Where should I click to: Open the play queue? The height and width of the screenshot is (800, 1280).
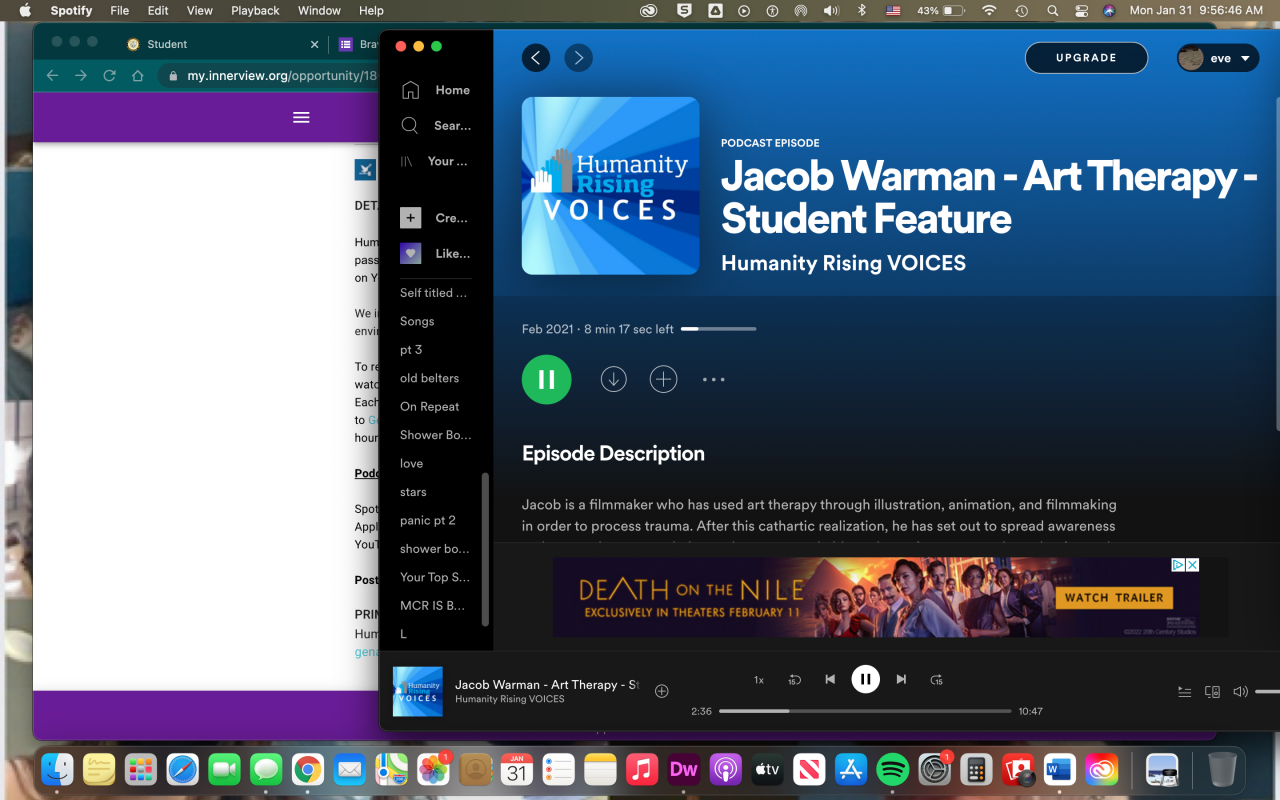coord(1185,691)
